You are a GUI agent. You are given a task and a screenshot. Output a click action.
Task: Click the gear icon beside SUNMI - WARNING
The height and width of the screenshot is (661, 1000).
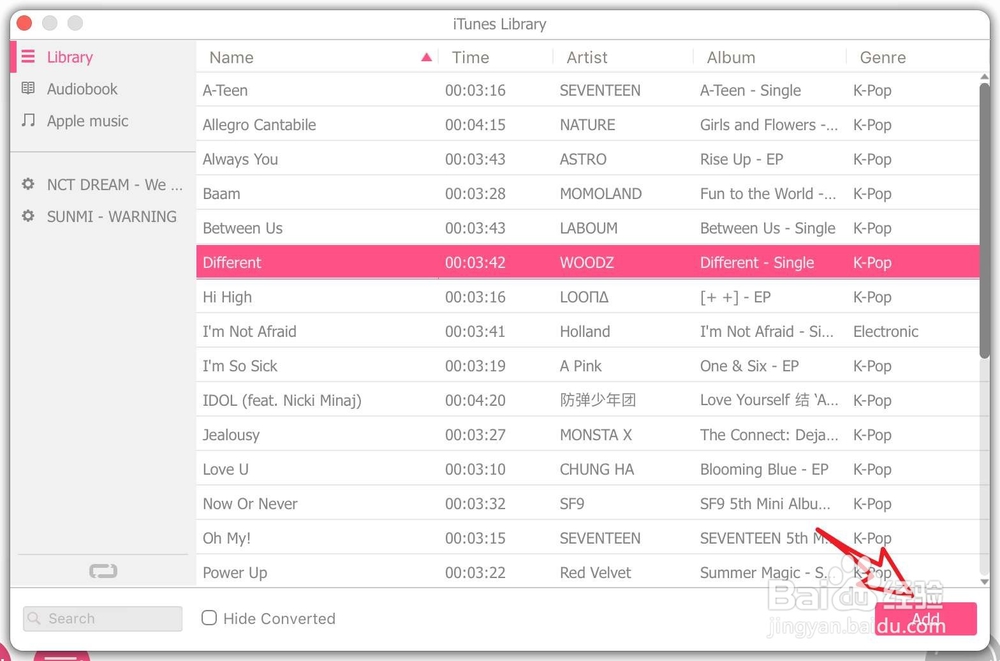coord(28,216)
